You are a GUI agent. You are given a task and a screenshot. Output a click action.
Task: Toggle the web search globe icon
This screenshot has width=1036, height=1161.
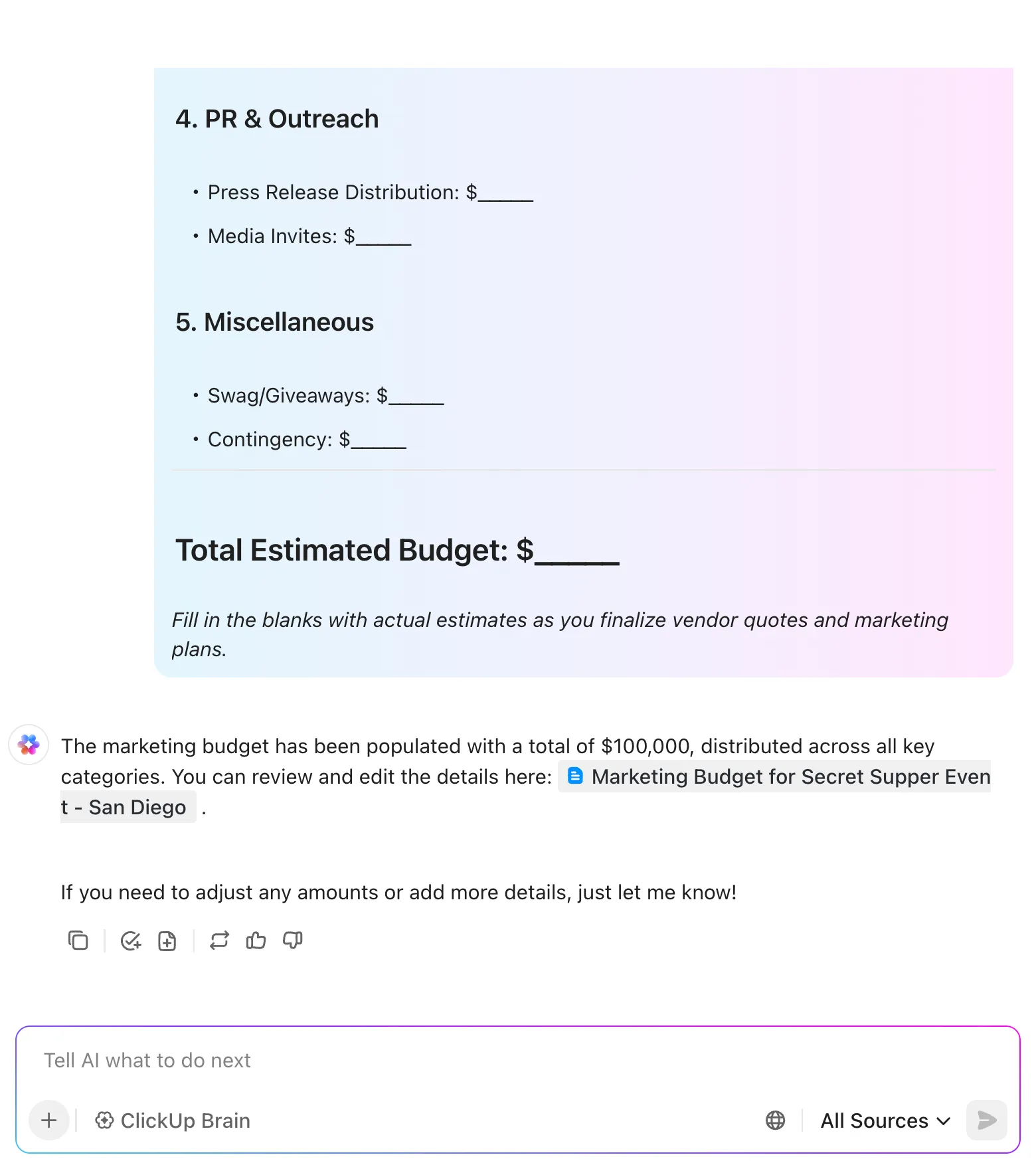tap(775, 1120)
